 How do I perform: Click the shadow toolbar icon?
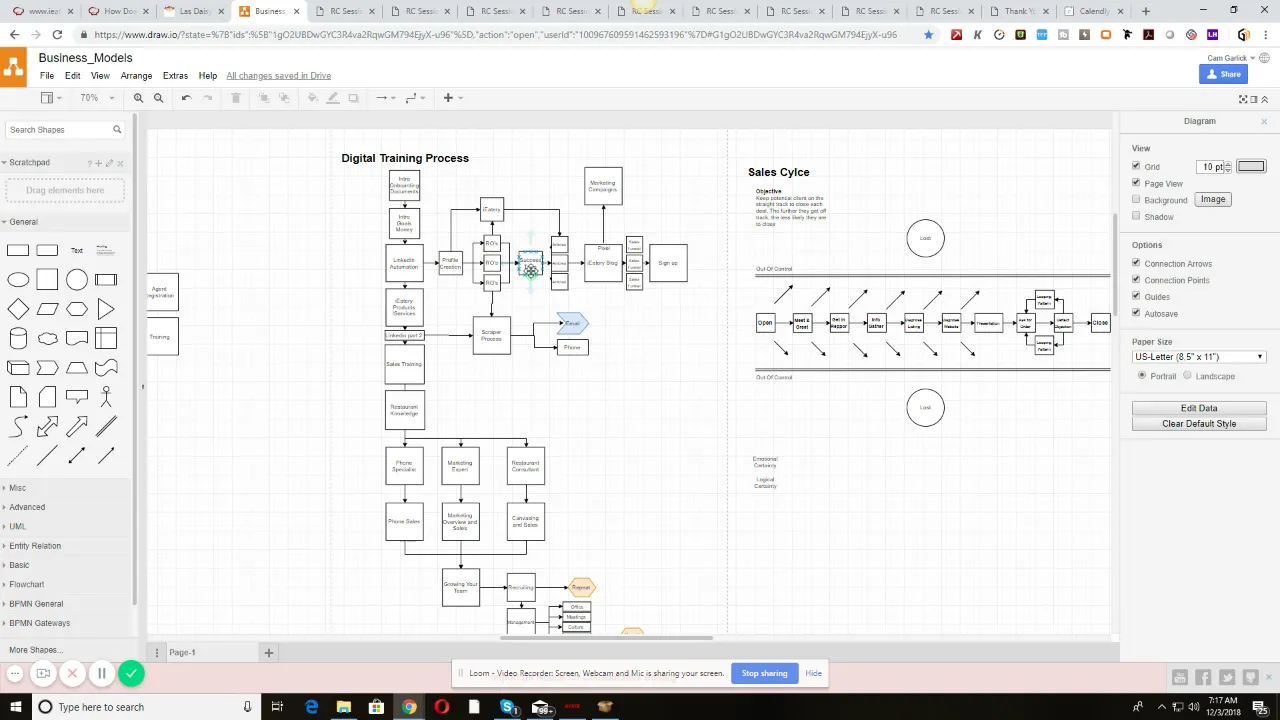[353, 98]
